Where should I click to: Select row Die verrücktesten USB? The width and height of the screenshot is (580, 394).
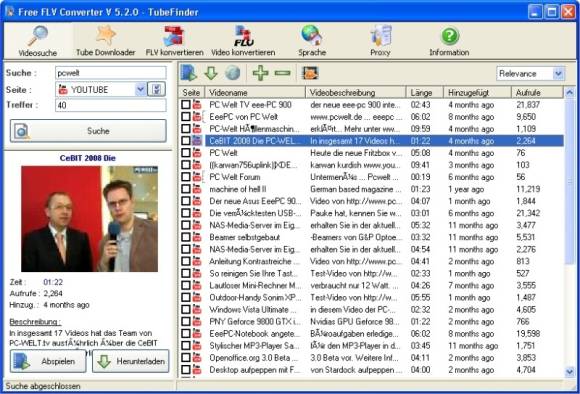(x=371, y=213)
